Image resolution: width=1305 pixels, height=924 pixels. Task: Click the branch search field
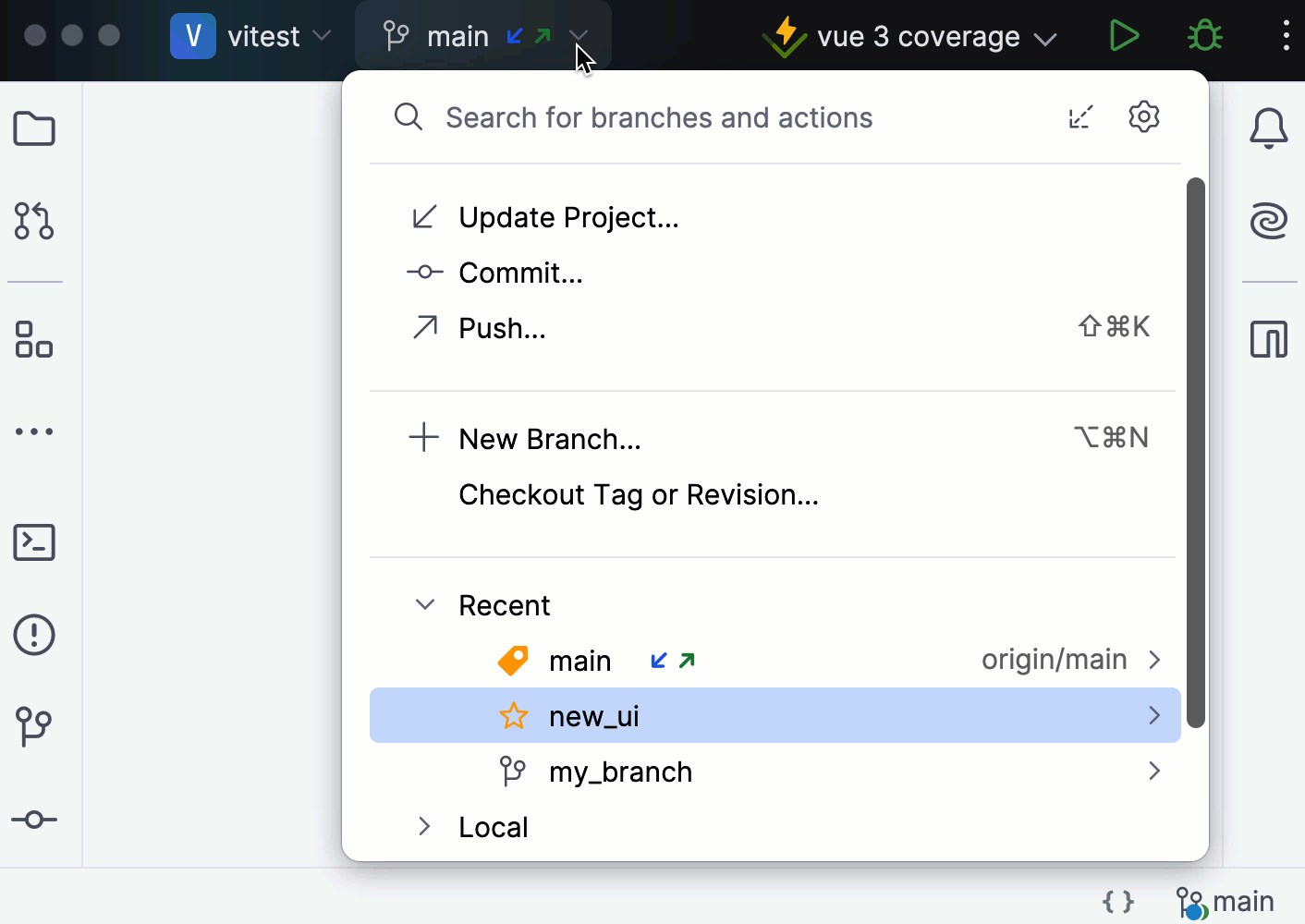click(x=659, y=117)
